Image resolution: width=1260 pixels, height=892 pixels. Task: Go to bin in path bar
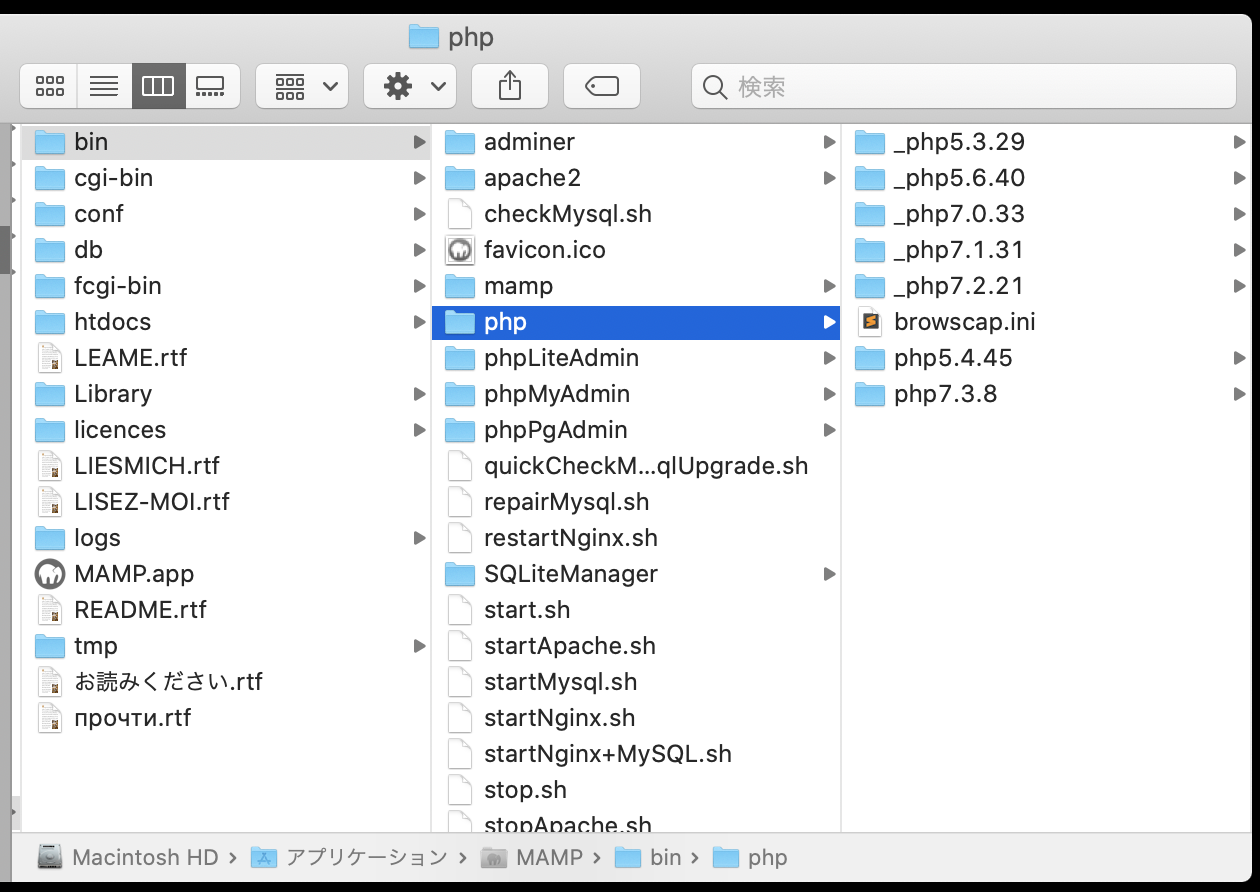tap(648, 857)
